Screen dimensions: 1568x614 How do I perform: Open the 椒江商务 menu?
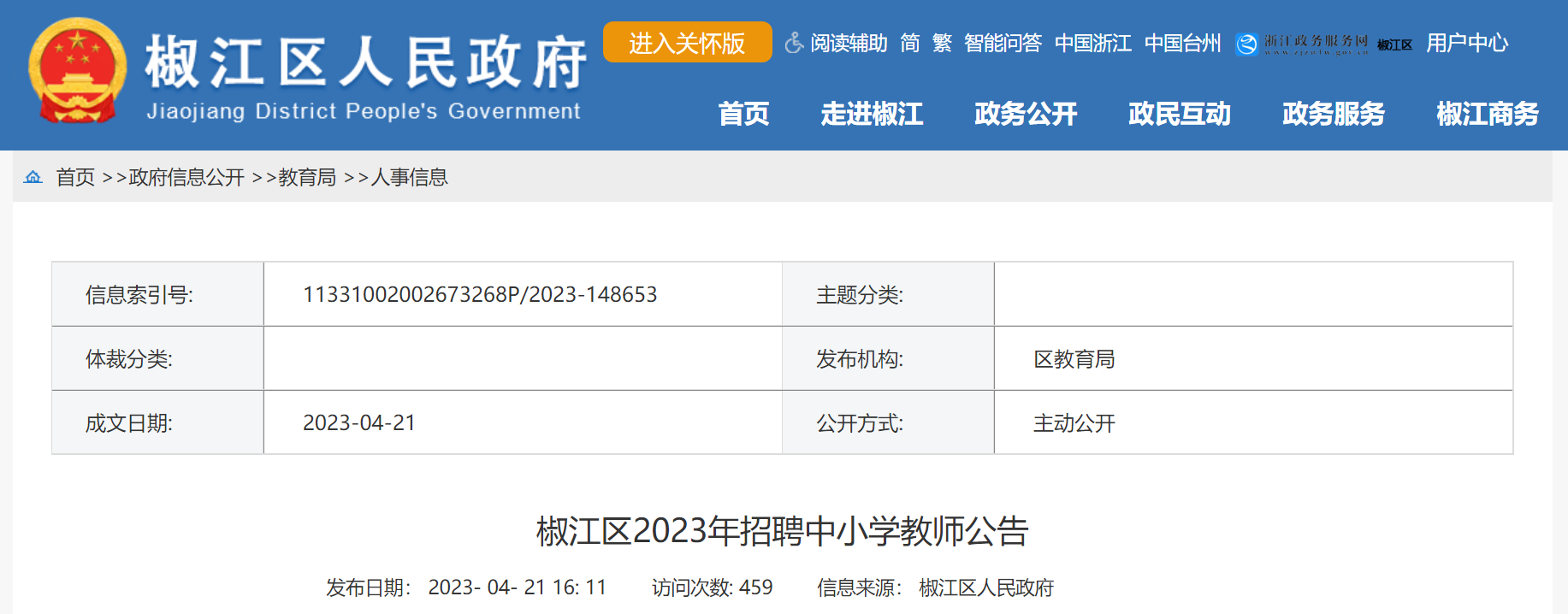pyautogui.click(x=1488, y=114)
